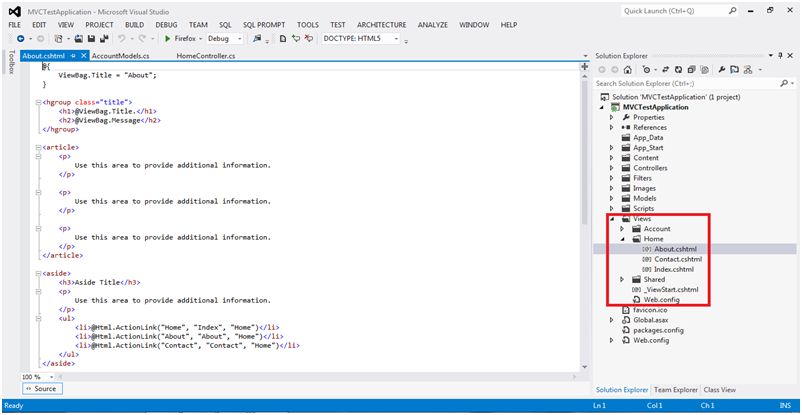
Task: Click the editor horizontal scrollbar
Action: pyautogui.click(x=315, y=377)
